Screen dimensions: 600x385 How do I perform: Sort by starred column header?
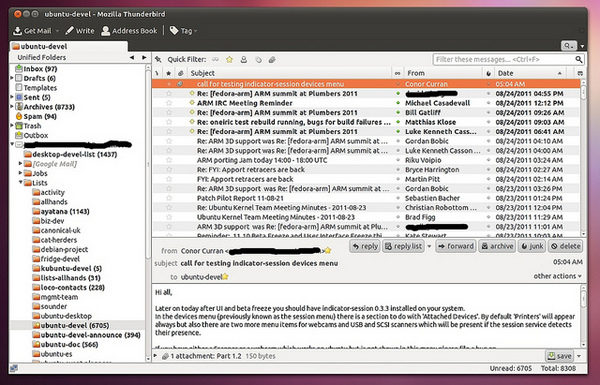(x=168, y=73)
